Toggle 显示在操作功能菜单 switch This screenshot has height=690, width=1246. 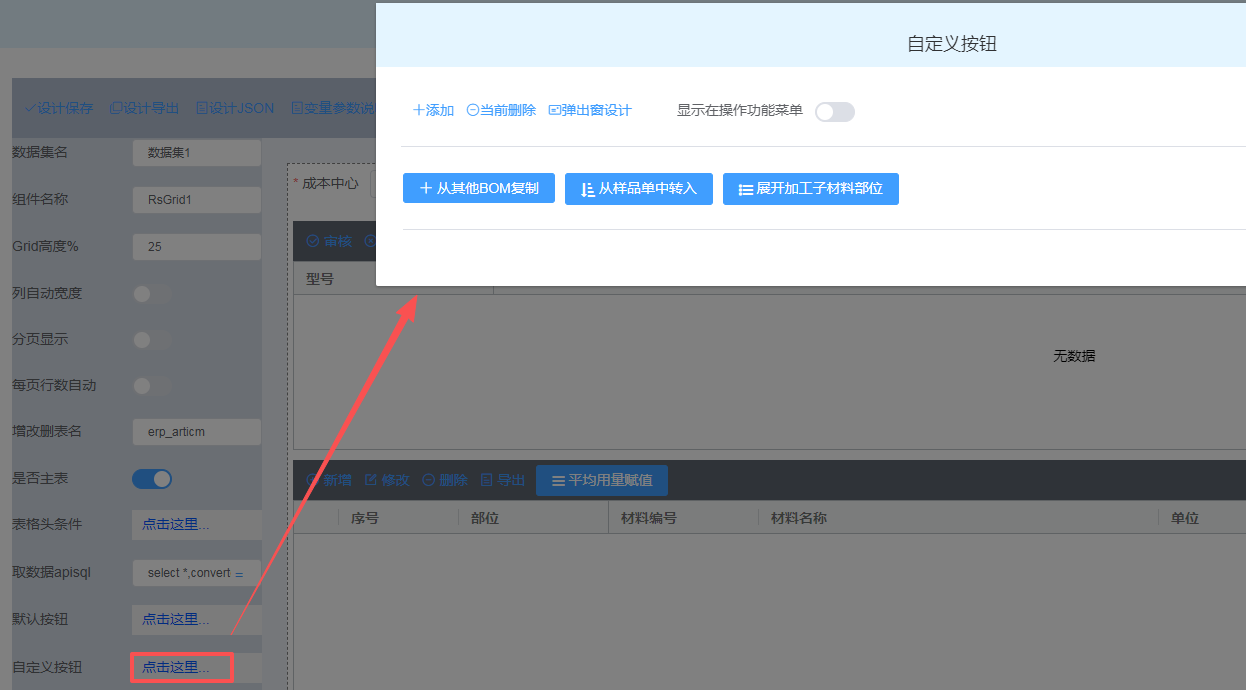click(834, 112)
